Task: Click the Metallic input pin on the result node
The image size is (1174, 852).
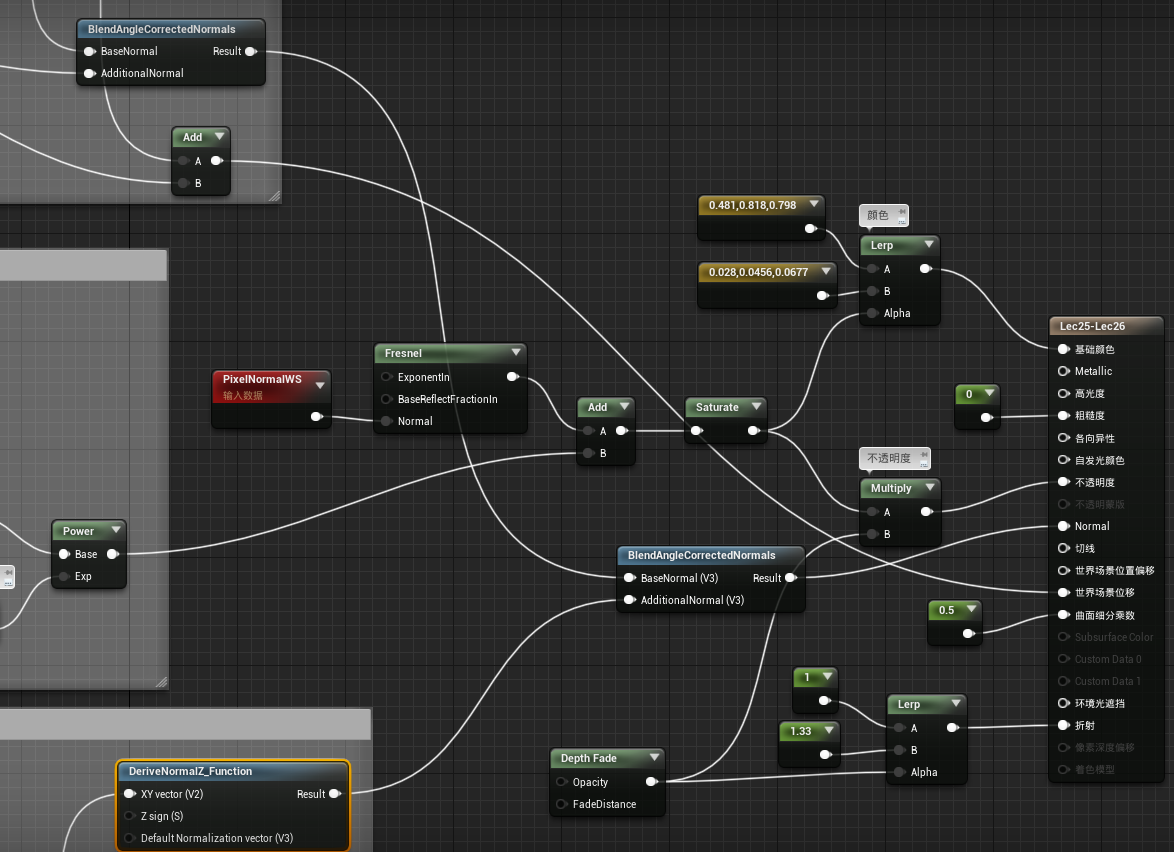Action: (x=1064, y=371)
